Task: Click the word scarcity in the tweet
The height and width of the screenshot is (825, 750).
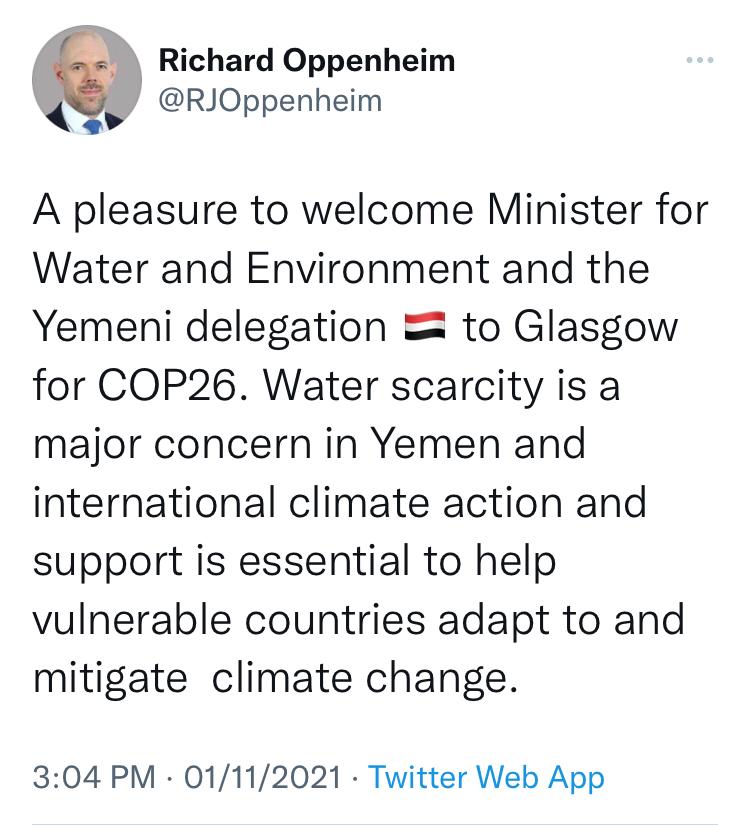Action: click(x=466, y=387)
